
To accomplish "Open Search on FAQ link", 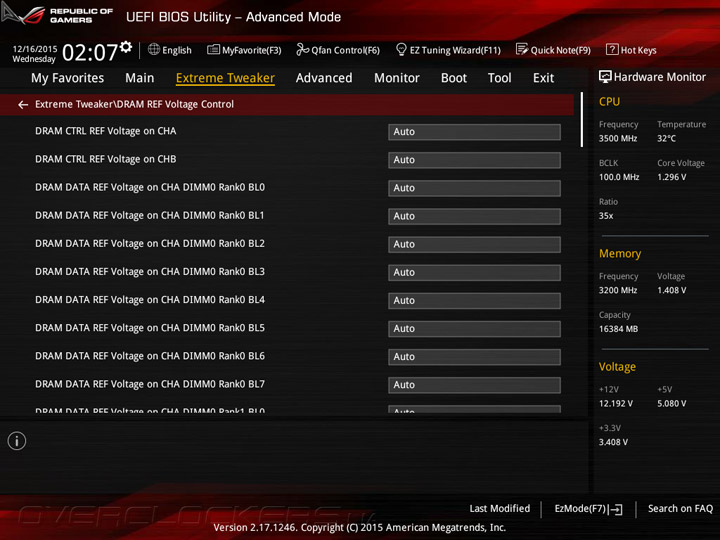I will point(680,508).
